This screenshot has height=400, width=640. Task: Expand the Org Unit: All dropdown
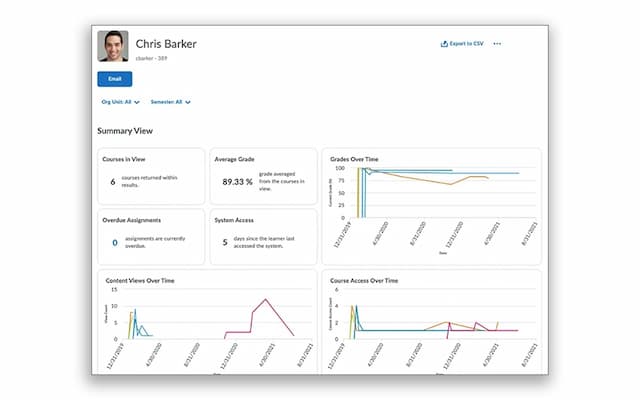pyautogui.click(x=119, y=102)
